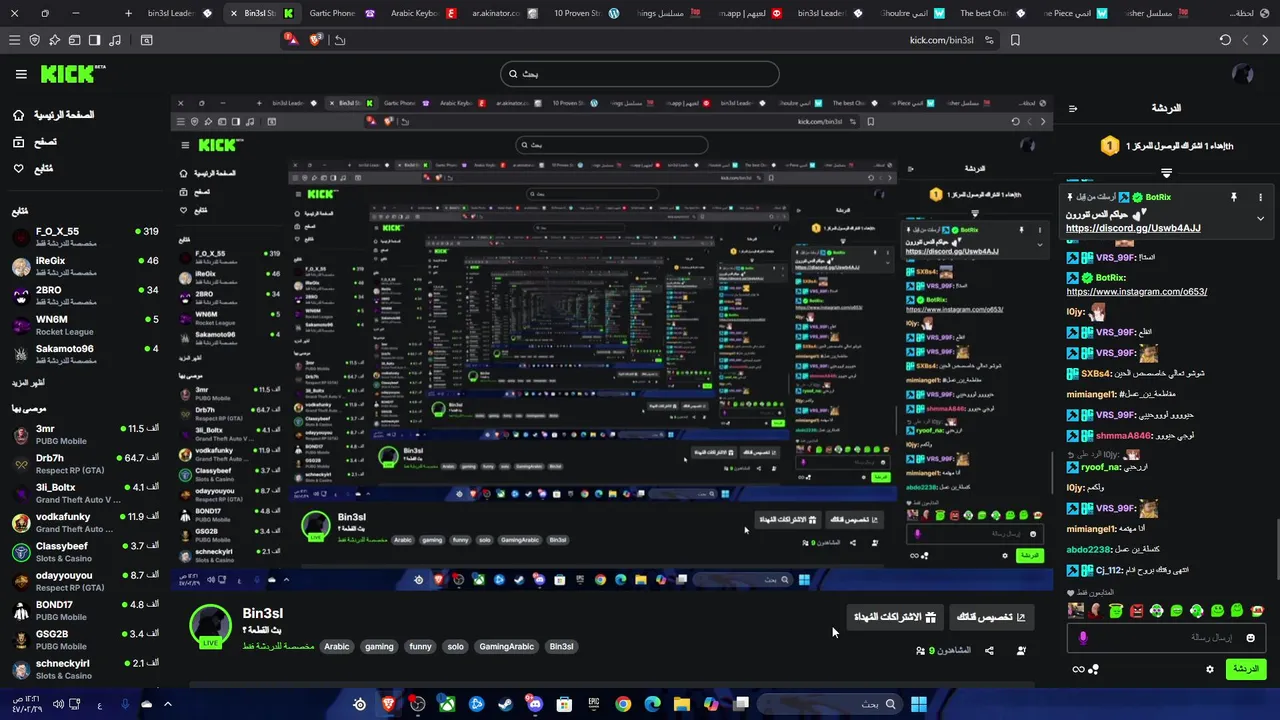Image resolution: width=1280 pixels, height=720 pixels.
Task: Open pinned message three-dot options
Action: pyautogui.click(x=1260, y=198)
